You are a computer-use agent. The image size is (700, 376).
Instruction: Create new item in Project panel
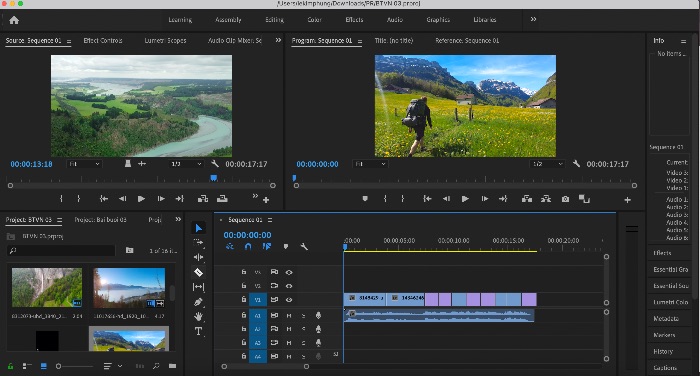point(172,366)
